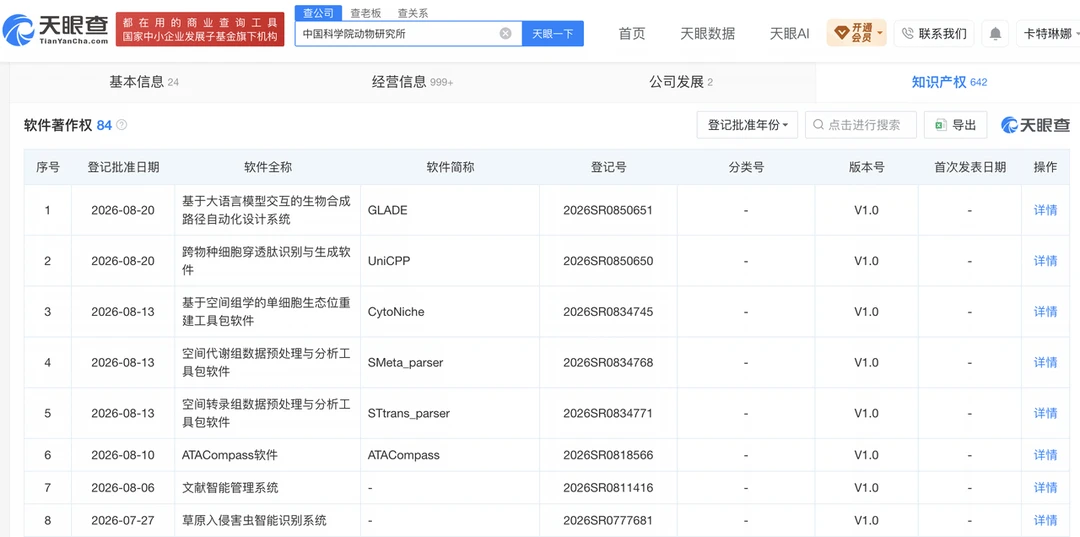The height and width of the screenshot is (537, 1080).
Task: Click the phone icon in 联系我们
Action: click(x=907, y=33)
